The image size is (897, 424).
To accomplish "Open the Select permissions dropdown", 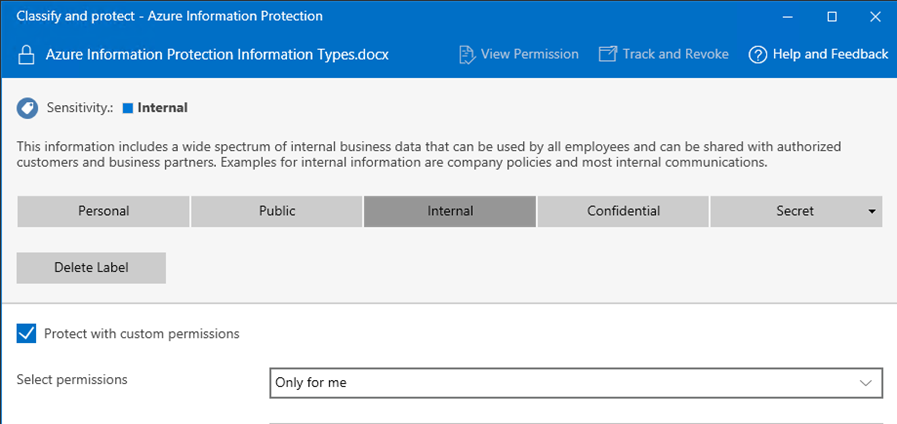I will (576, 383).
